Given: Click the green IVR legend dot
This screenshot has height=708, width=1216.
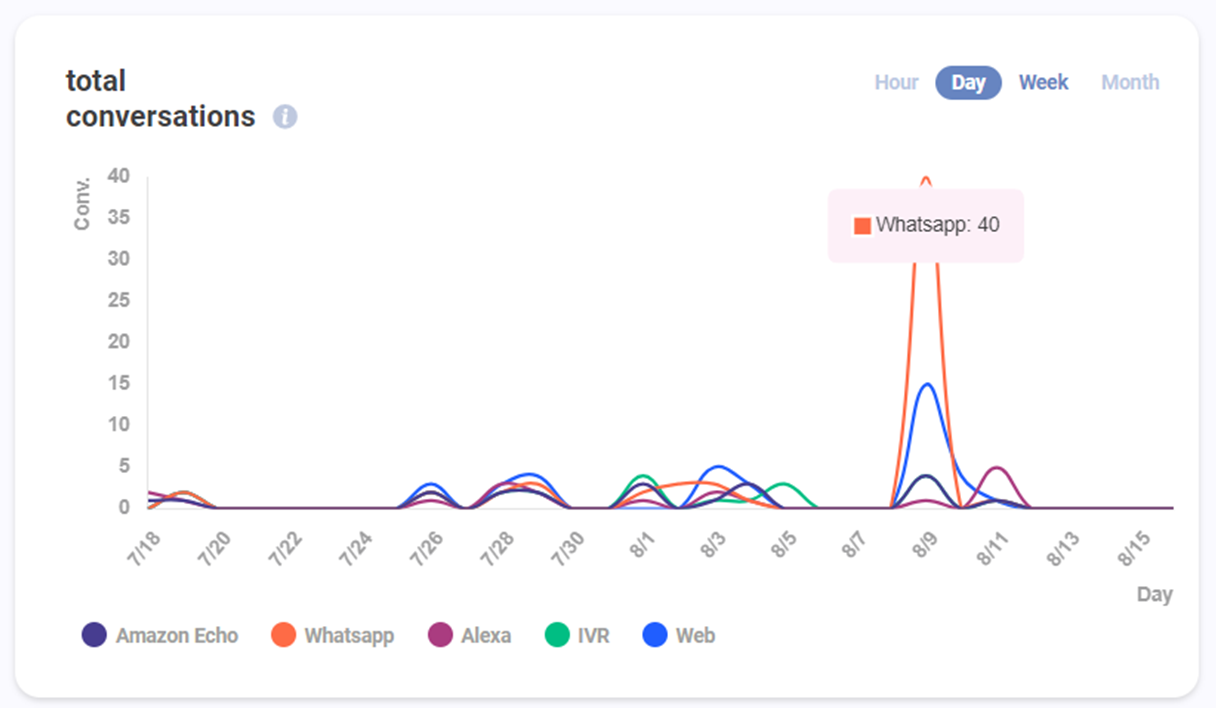Looking at the screenshot, I should [x=557, y=635].
